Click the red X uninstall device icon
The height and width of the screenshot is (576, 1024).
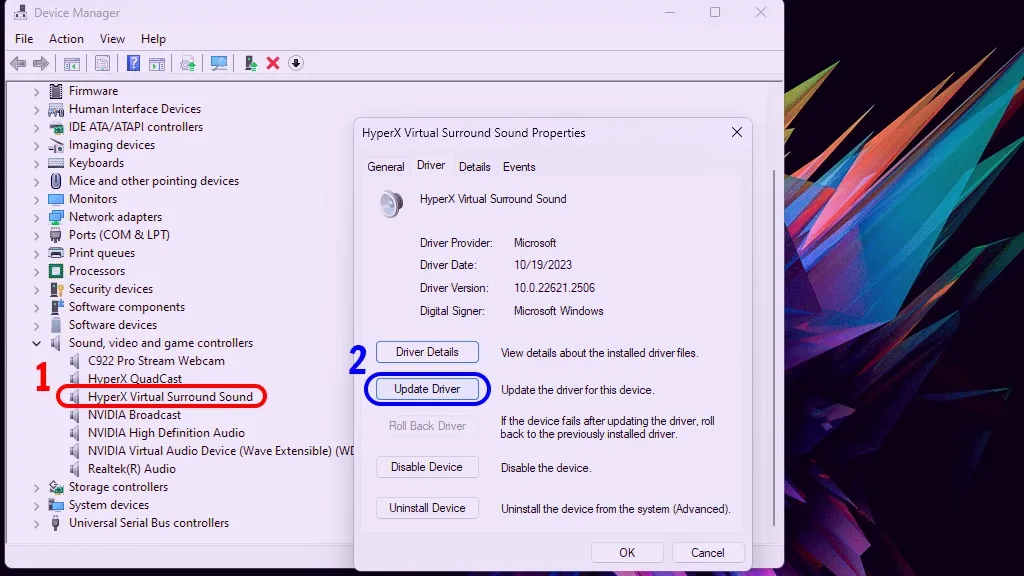tap(273, 63)
